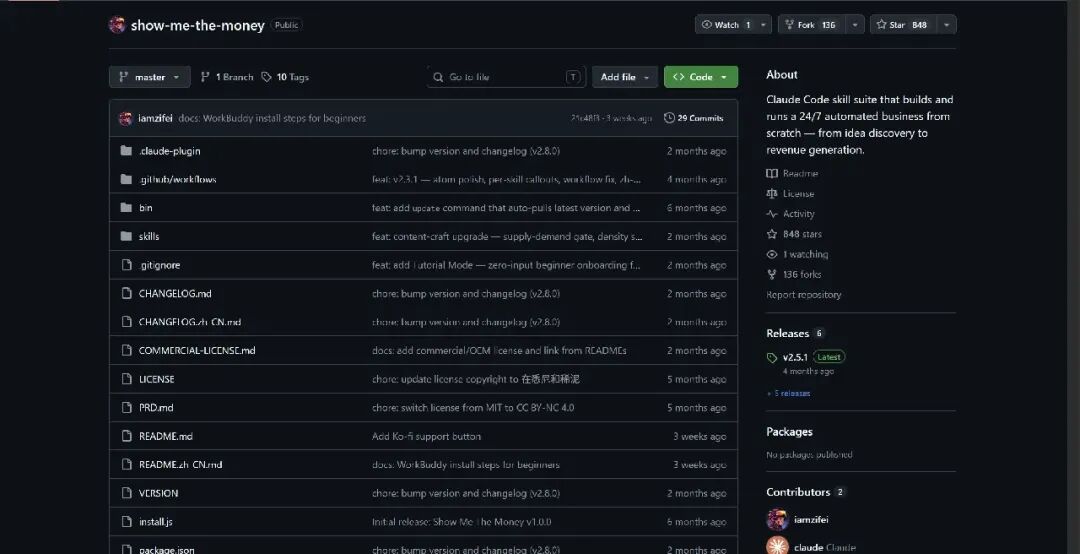Click the install.js file icon
1080x554 pixels.
126,522
